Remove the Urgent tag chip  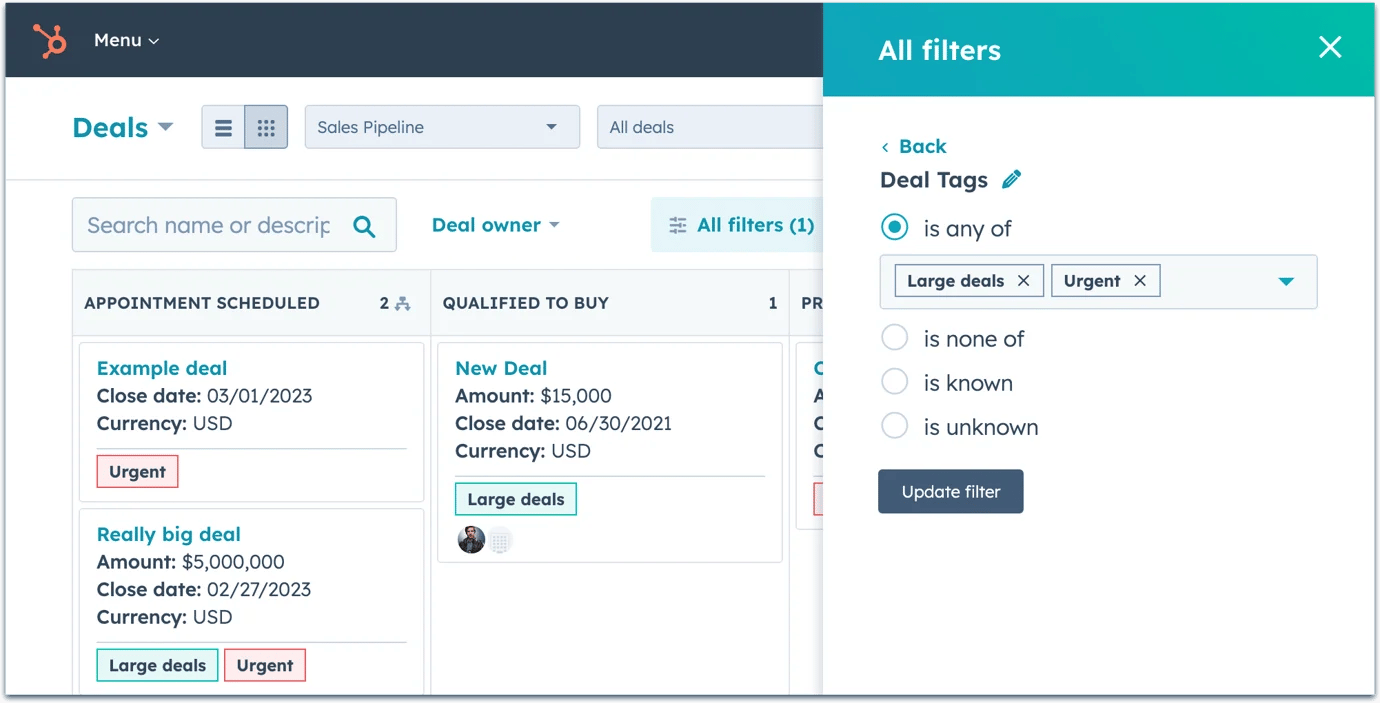click(1139, 281)
